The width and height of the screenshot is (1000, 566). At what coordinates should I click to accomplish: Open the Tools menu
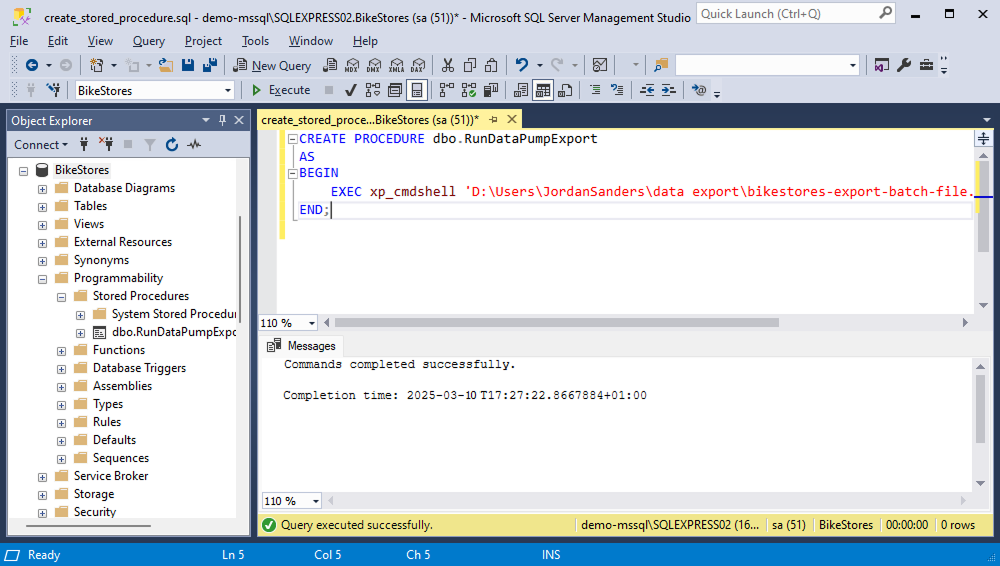[255, 41]
